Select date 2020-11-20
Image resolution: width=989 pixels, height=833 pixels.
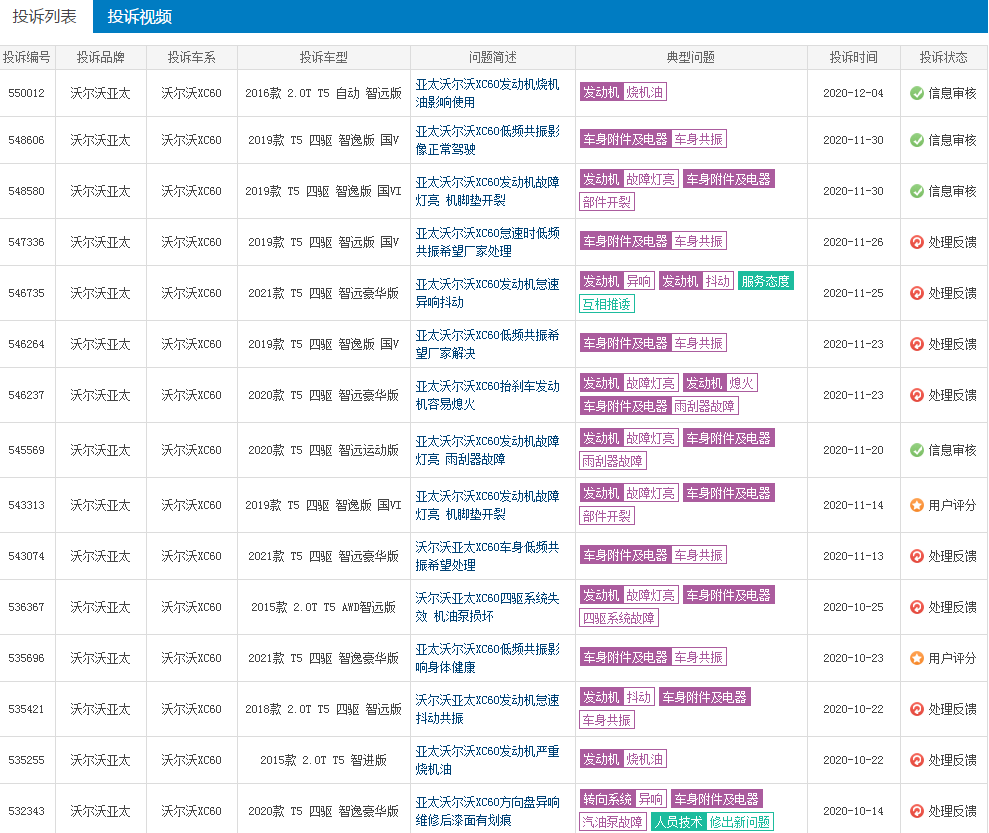[x=853, y=450]
